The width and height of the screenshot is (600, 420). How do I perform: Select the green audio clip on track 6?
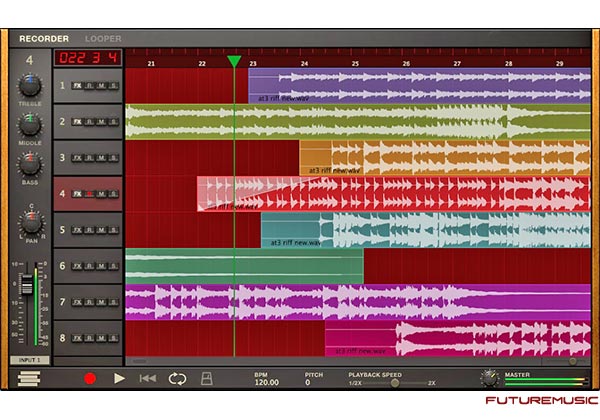tap(245, 266)
